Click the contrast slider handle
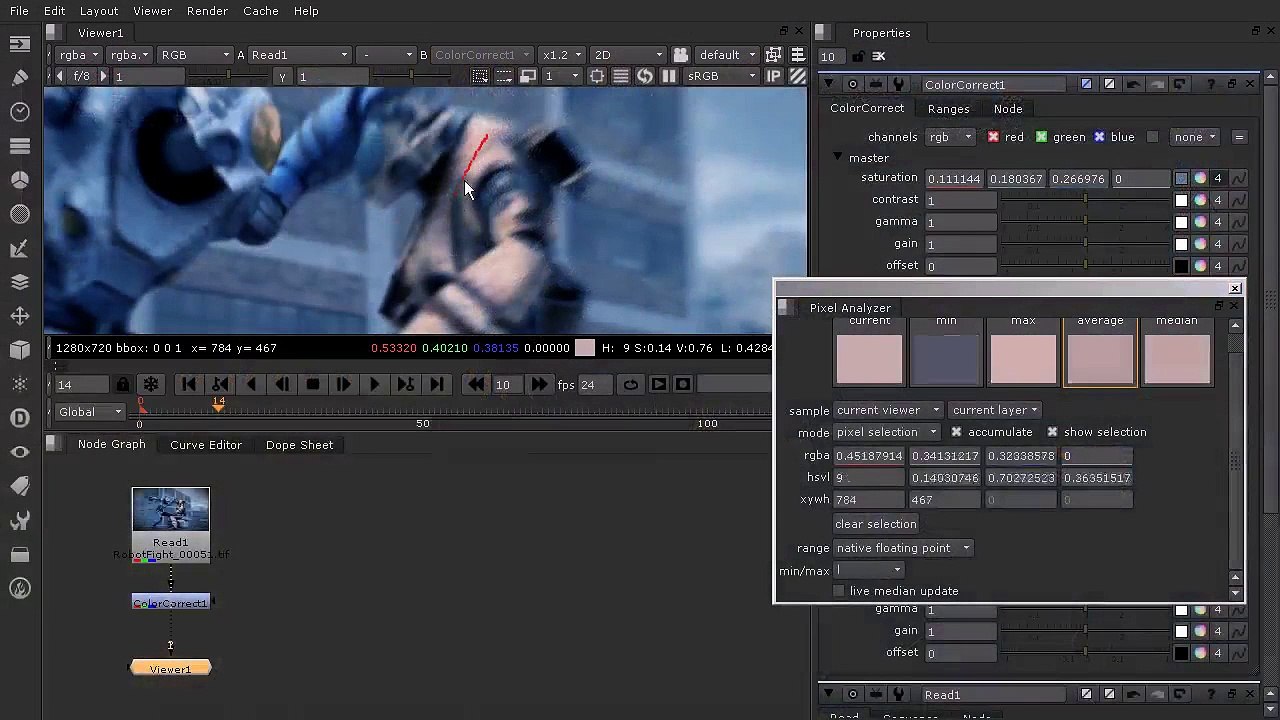 coord(1084,200)
